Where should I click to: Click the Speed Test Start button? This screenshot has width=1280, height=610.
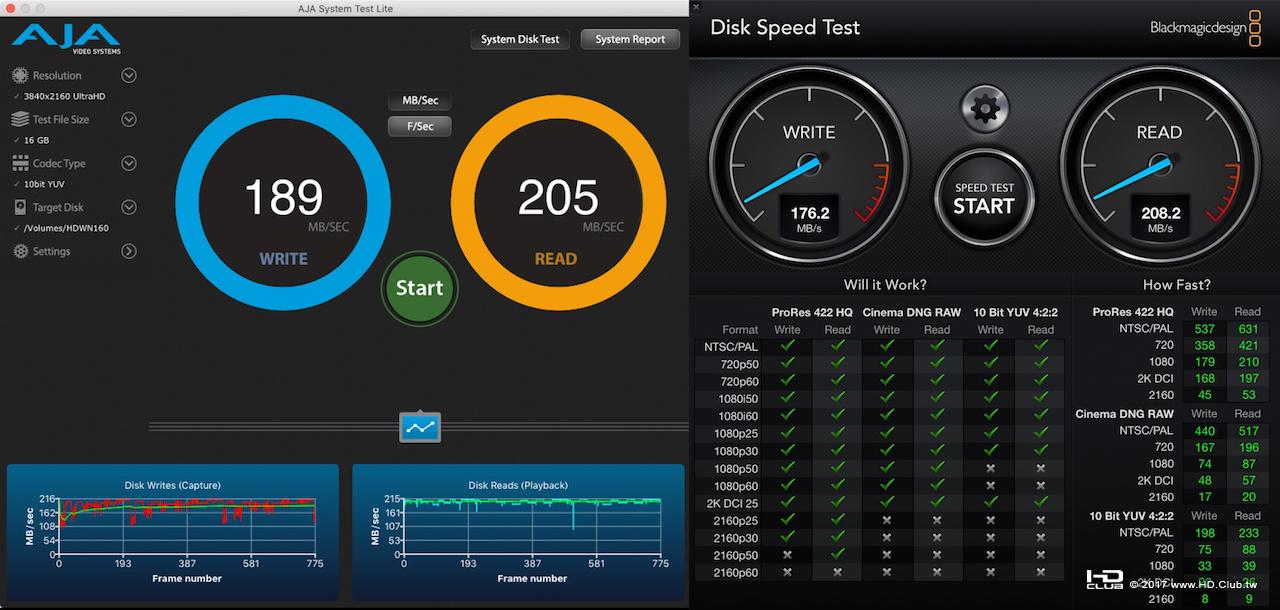[x=984, y=197]
